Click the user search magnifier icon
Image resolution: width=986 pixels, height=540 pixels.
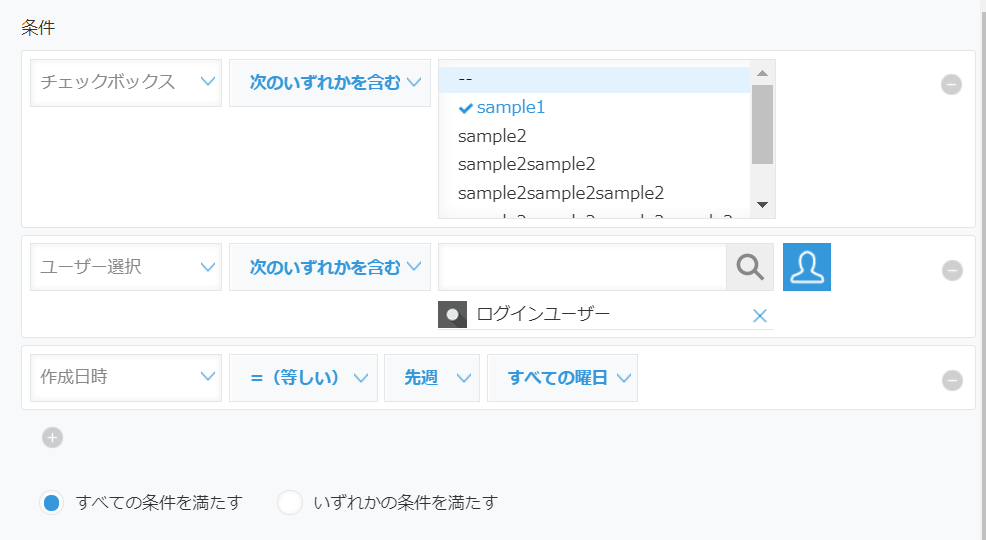coord(750,267)
